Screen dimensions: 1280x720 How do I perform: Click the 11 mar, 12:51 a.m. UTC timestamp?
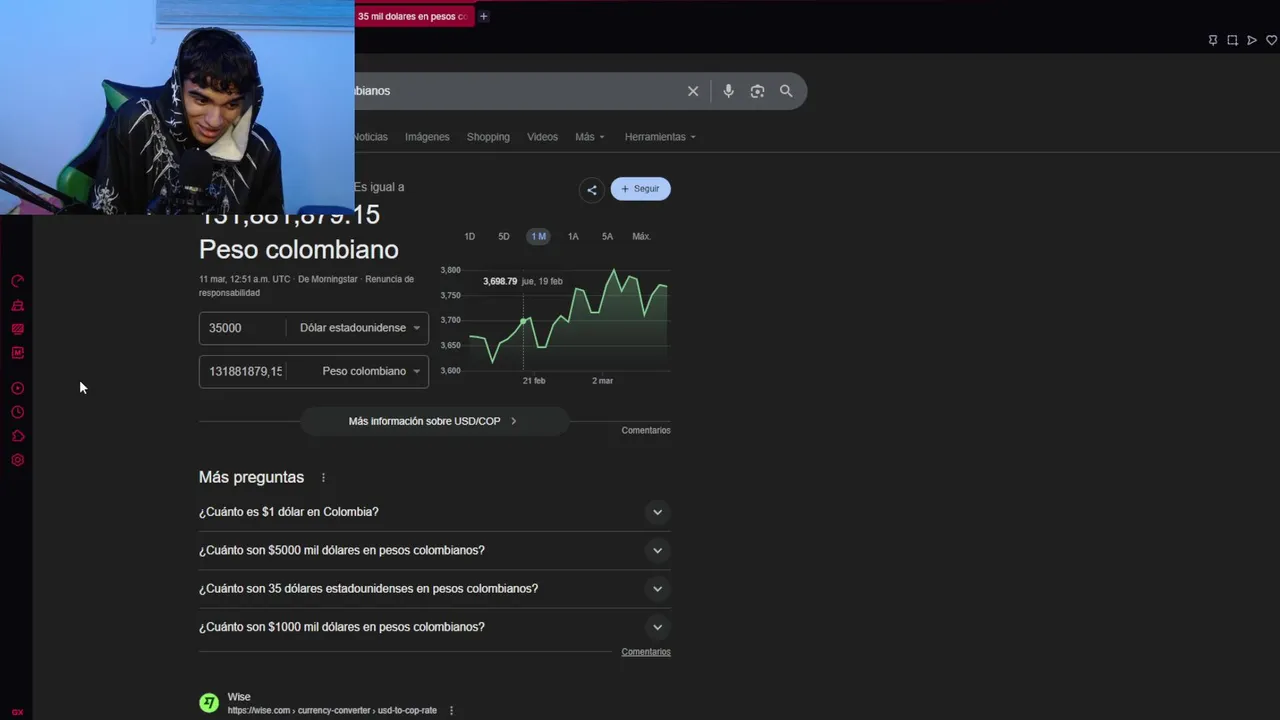(x=244, y=280)
